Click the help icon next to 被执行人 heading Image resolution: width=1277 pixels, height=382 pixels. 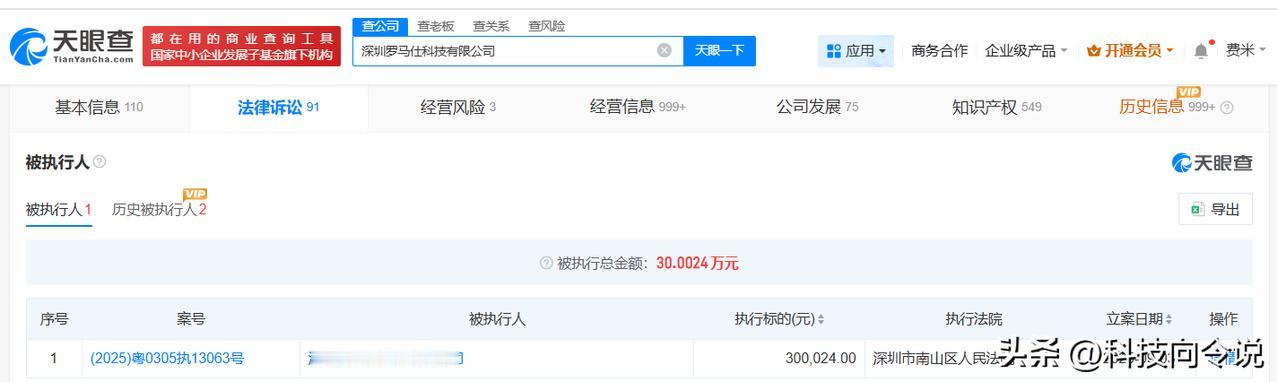tap(99, 162)
